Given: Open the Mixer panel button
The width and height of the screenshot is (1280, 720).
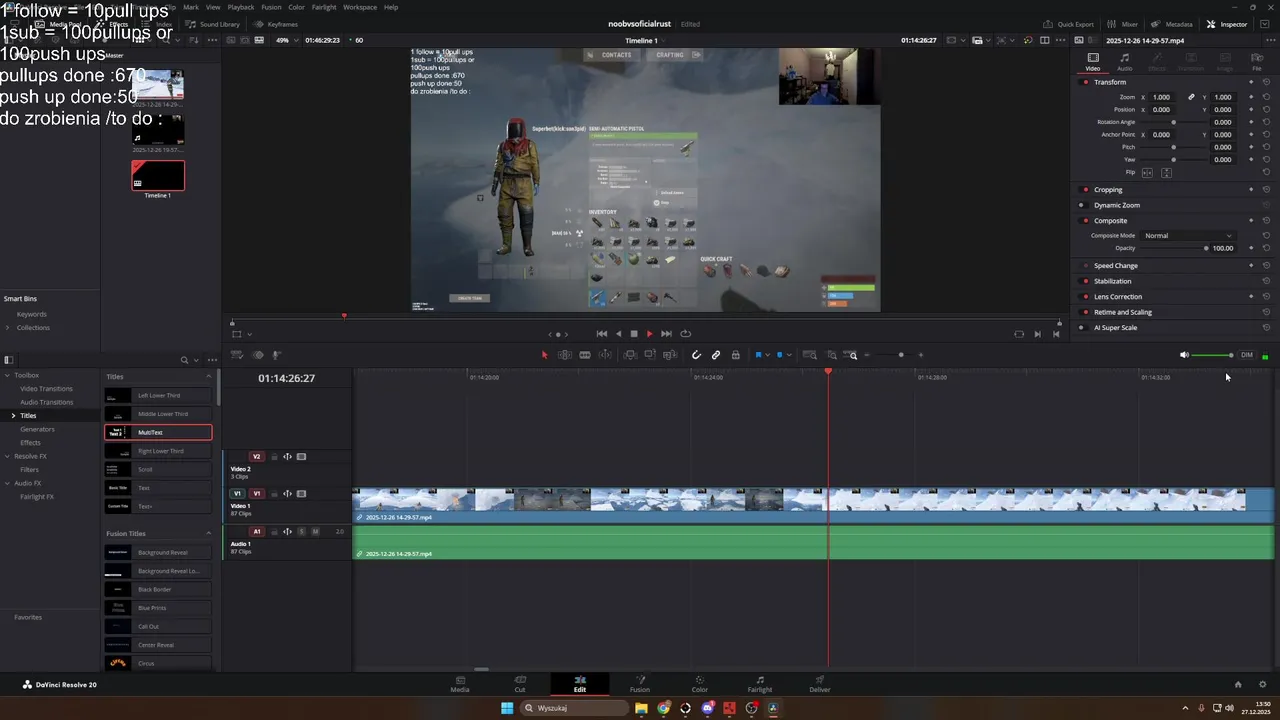Looking at the screenshot, I should click(x=1122, y=24).
